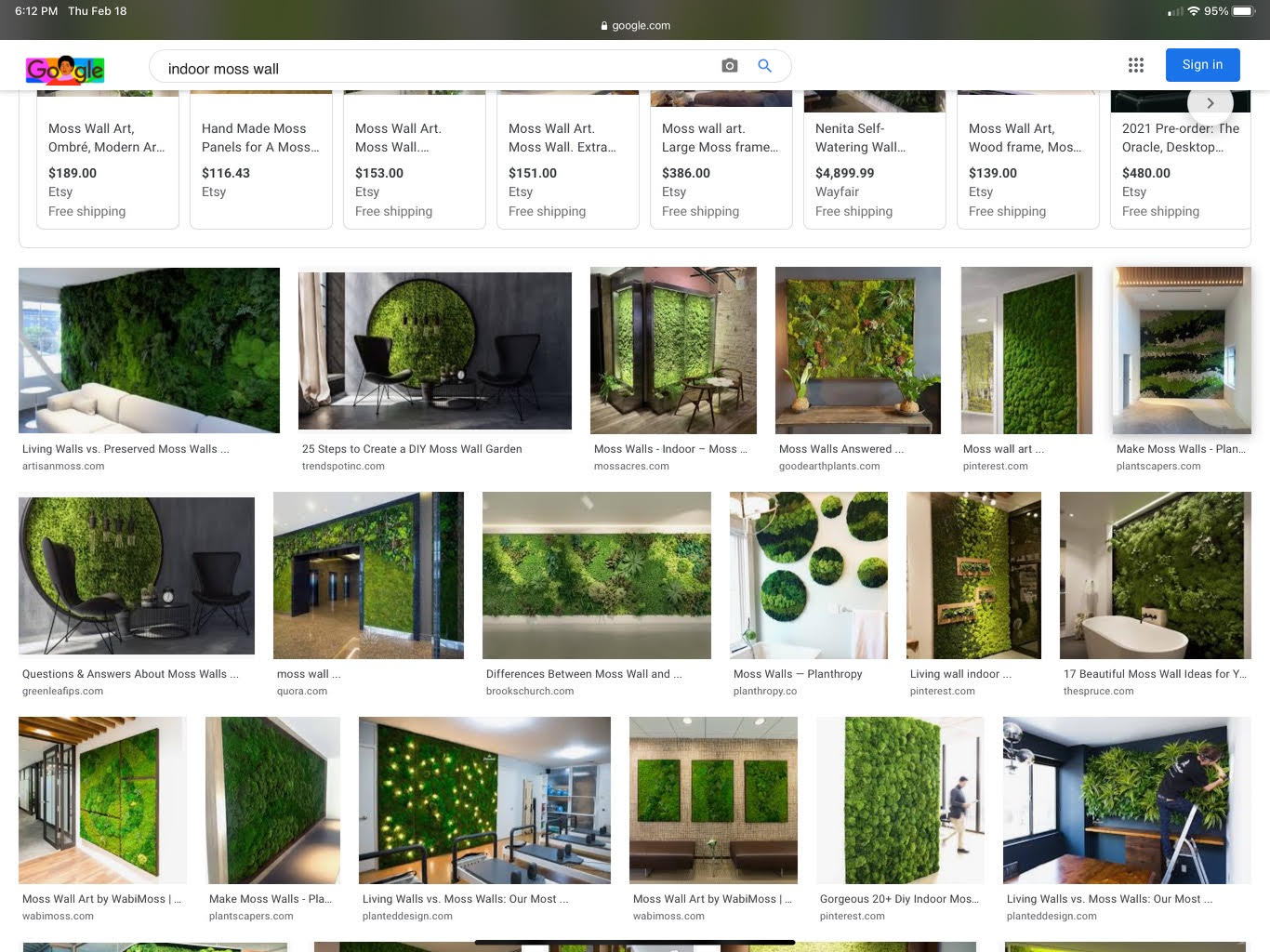Open brookschurch.com 'Differences Between Moss Wall' image
Viewport: 1270px width, 952px height.
[x=596, y=575]
